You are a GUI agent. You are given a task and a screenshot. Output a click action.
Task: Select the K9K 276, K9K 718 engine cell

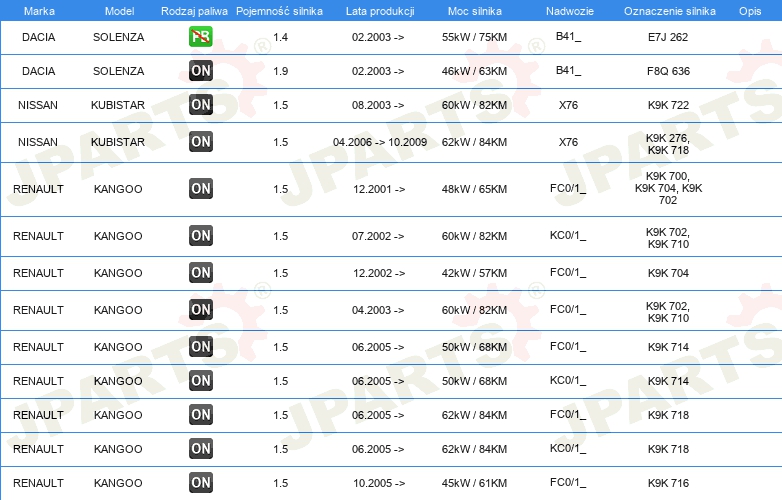point(668,144)
